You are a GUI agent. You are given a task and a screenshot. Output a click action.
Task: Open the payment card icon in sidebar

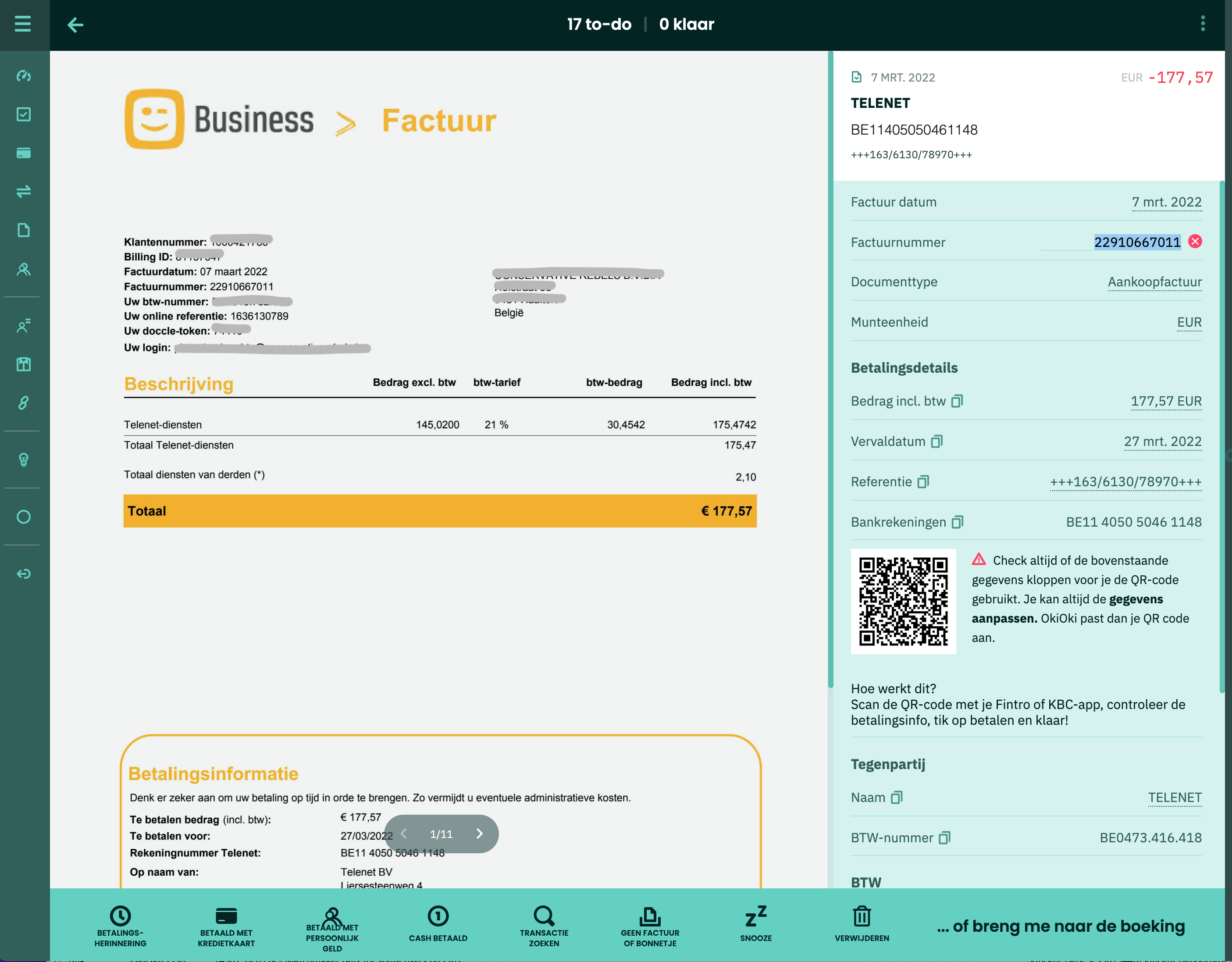(x=24, y=153)
